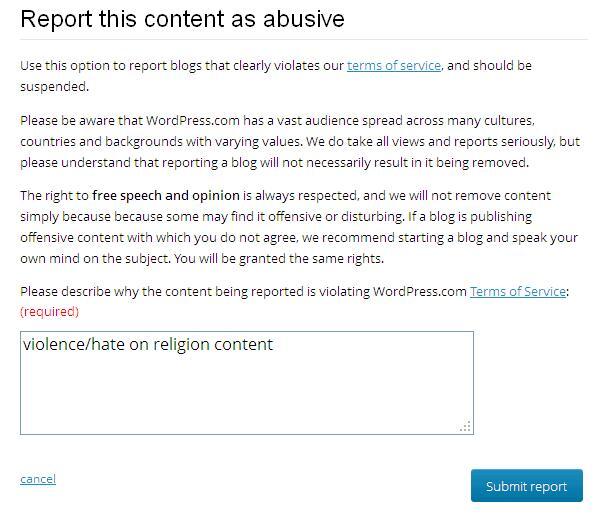Viewport: 610px width, 516px height.
Task: Click the cancel link
Action: coord(38,479)
